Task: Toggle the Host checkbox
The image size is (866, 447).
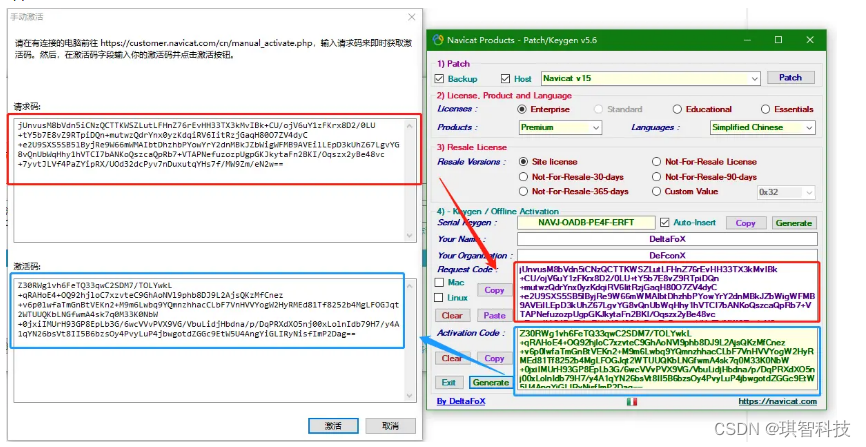Action: [x=505, y=78]
